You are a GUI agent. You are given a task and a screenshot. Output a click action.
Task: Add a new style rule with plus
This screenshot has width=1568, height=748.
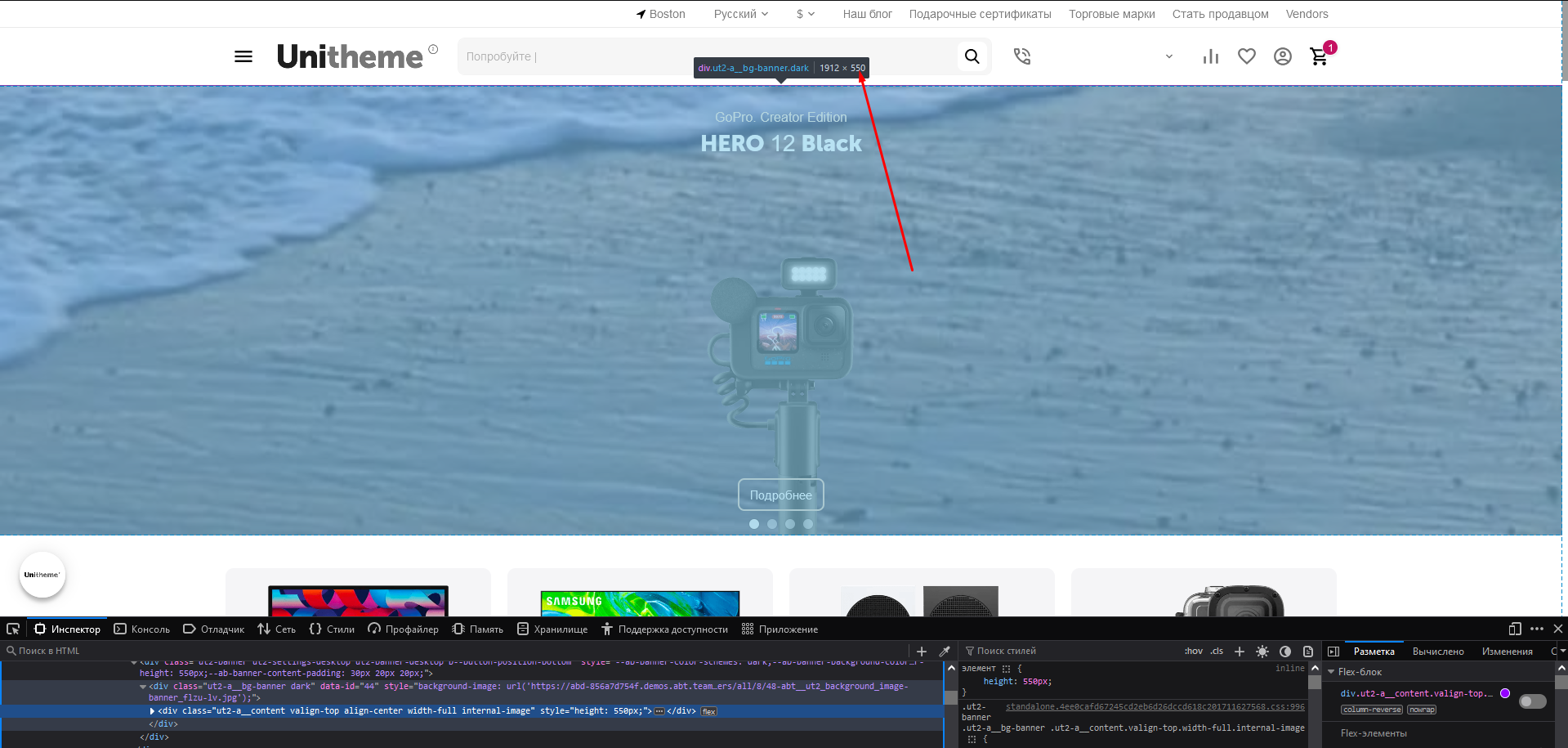[x=1240, y=652]
